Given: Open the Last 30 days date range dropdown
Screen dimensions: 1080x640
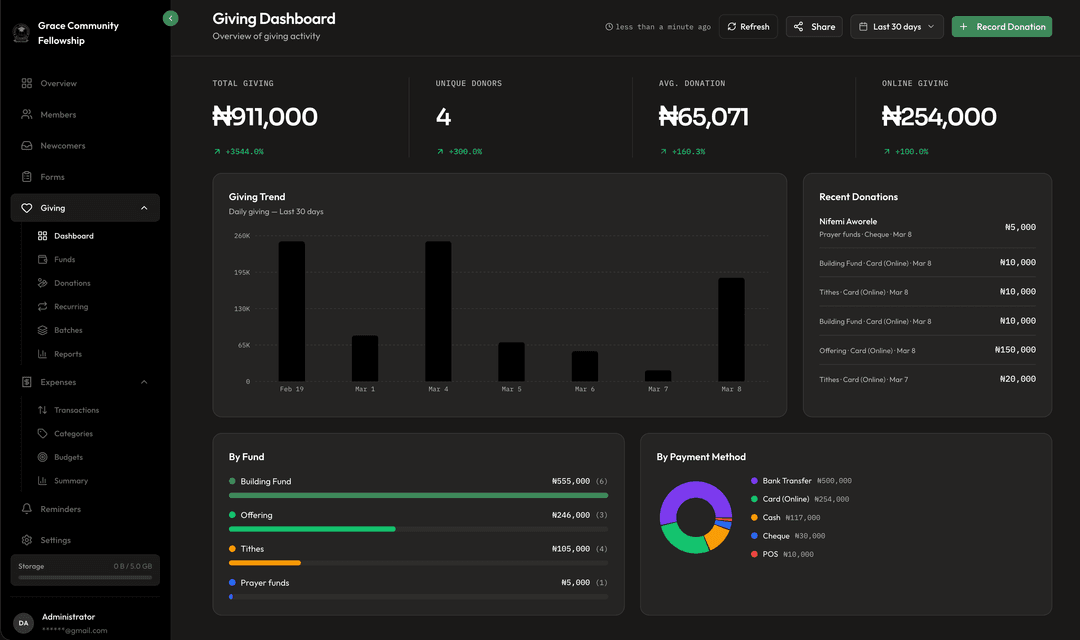Looking at the screenshot, I should 896,26.
